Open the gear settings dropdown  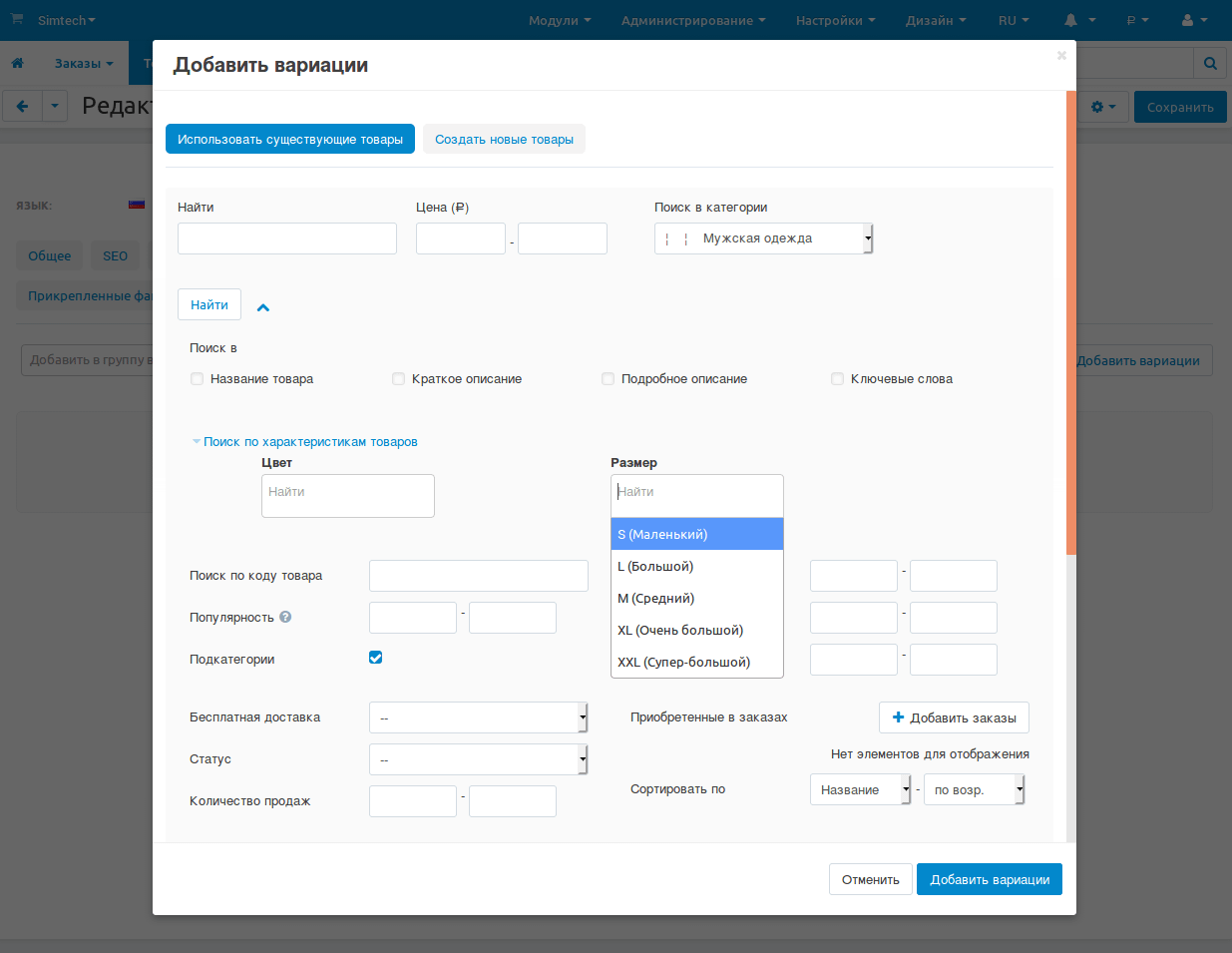point(1103,107)
